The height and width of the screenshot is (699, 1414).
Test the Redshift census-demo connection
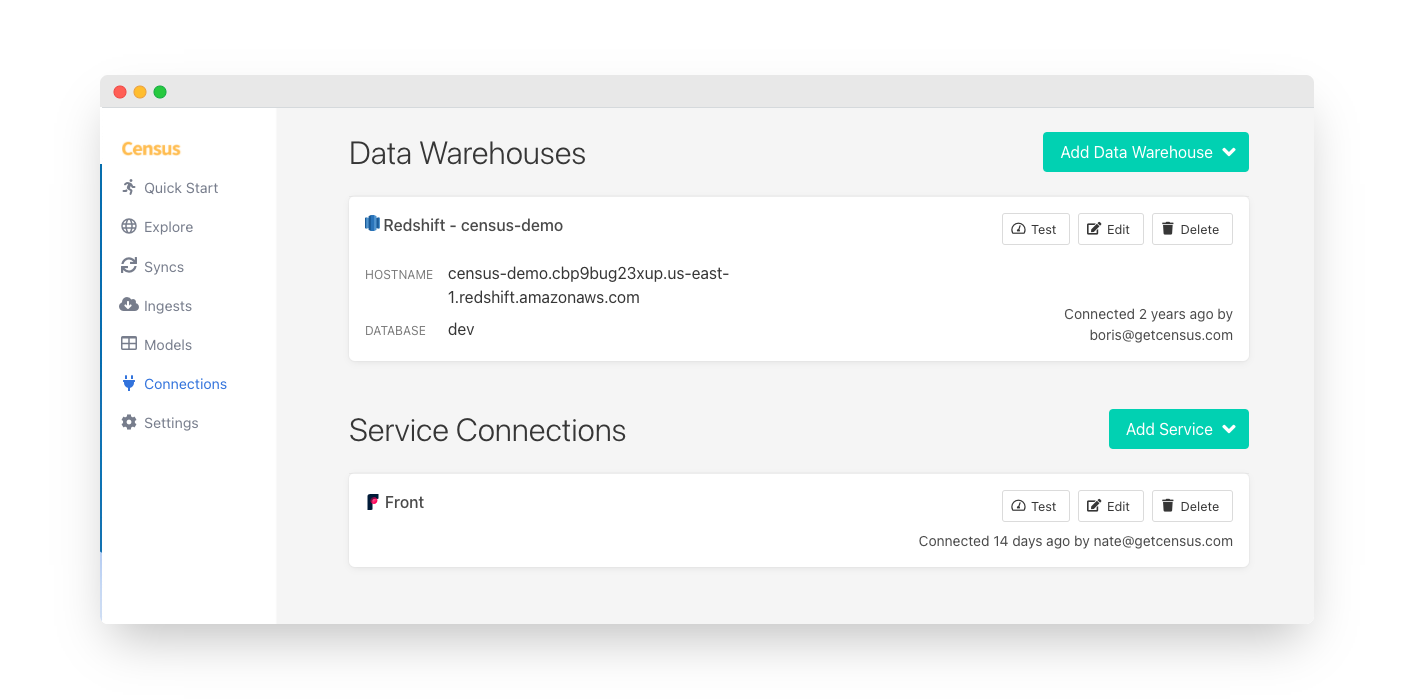pyautogui.click(x=1035, y=229)
